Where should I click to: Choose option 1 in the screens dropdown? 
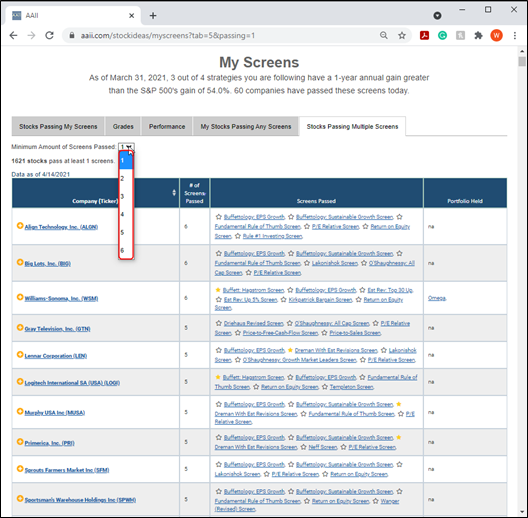126,160
